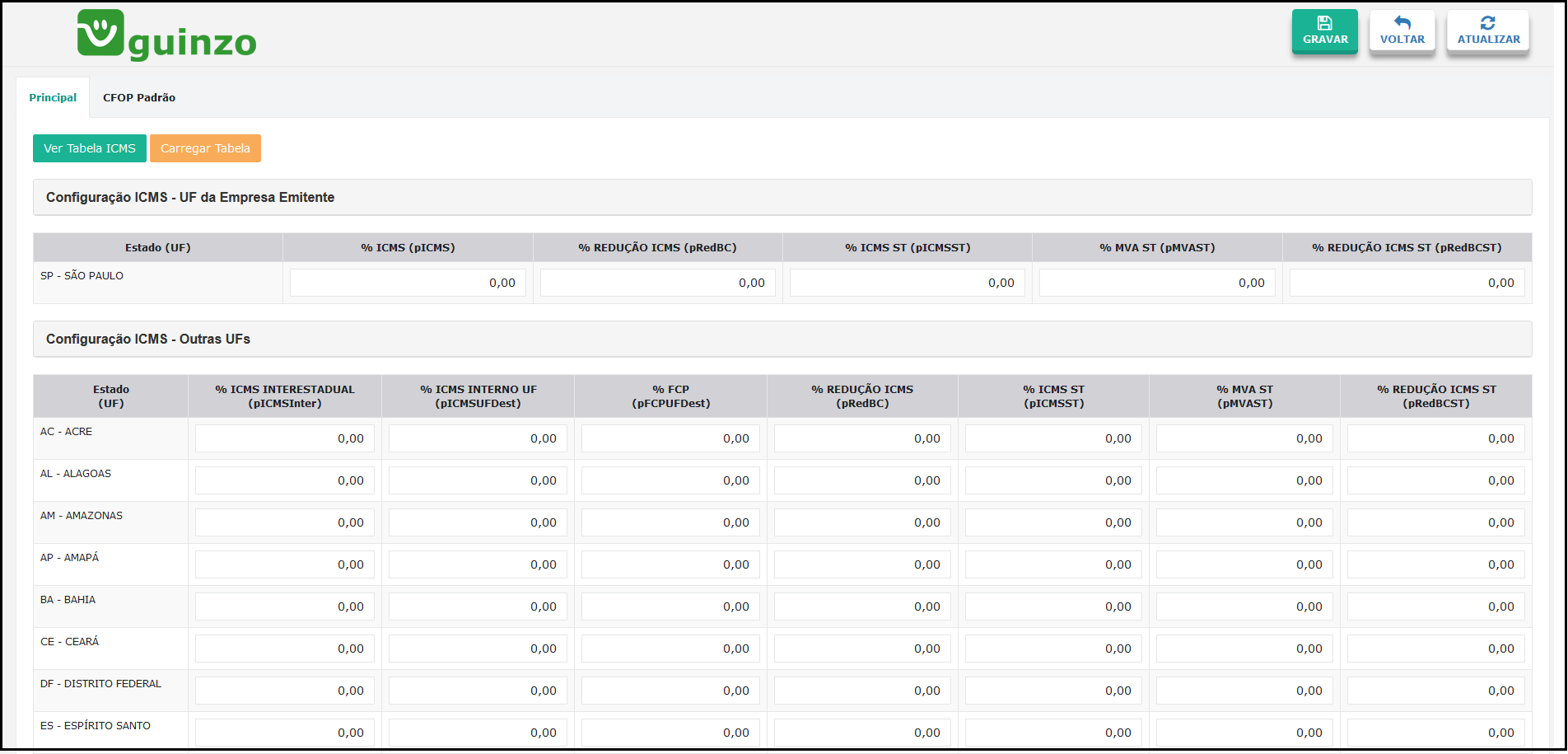Screen dimensions: 1568x754
Task: Click Alagoas % ICMS Interno UF field
Action: (x=478, y=480)
